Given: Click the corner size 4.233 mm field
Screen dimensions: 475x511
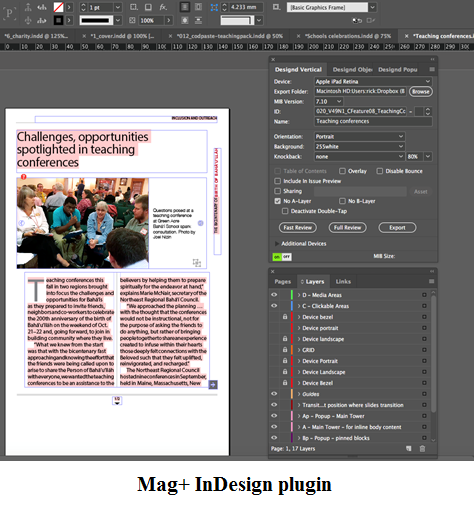Looking at the screenshot, I should click(246, 7).
